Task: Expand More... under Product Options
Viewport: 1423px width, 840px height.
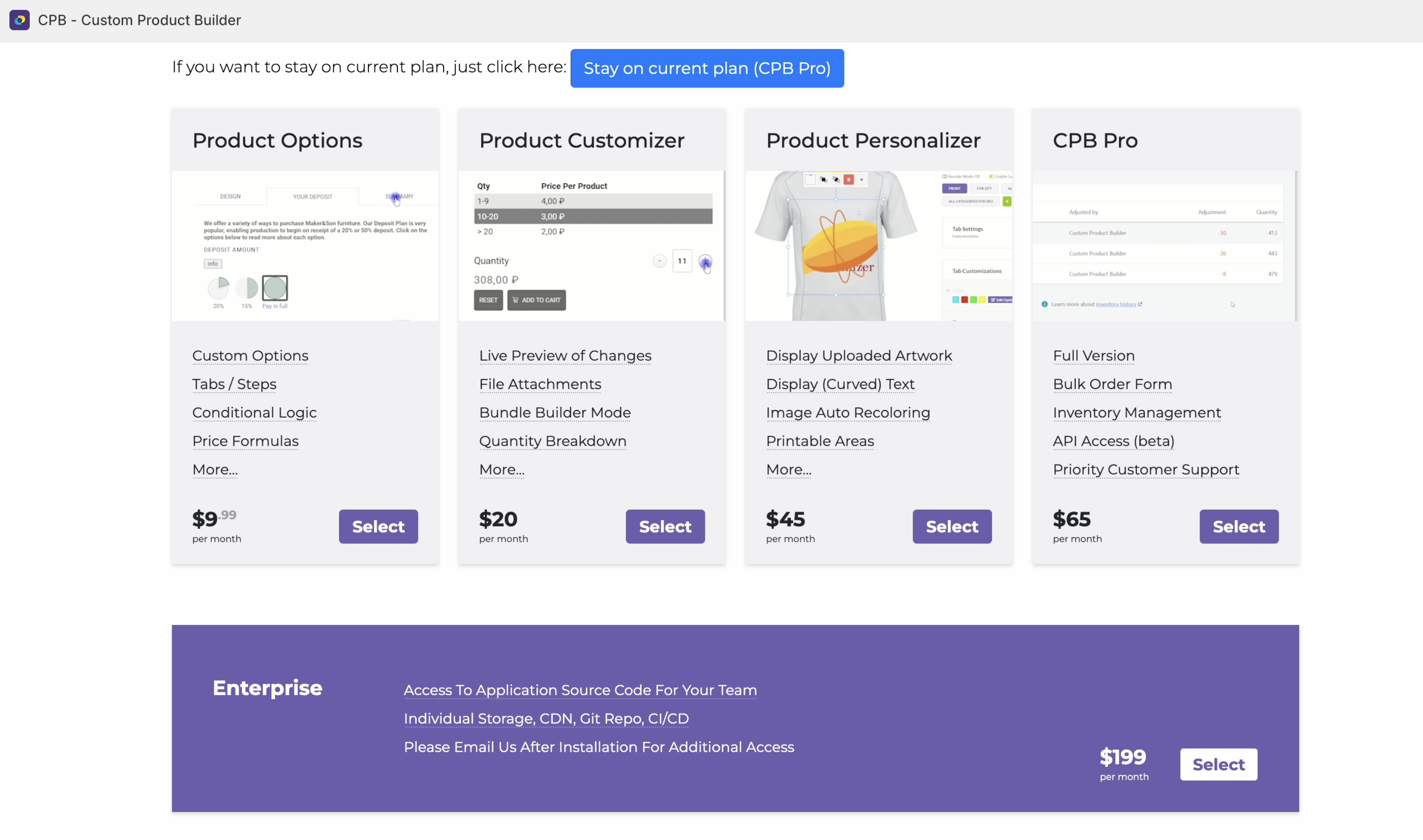Action: 215,470
